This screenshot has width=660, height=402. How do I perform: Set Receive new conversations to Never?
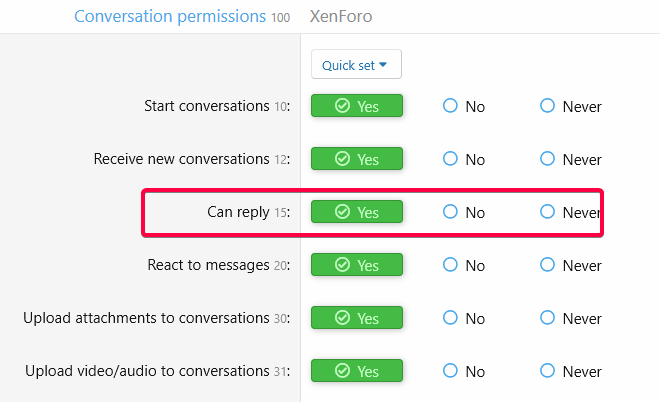pos(547,159)
